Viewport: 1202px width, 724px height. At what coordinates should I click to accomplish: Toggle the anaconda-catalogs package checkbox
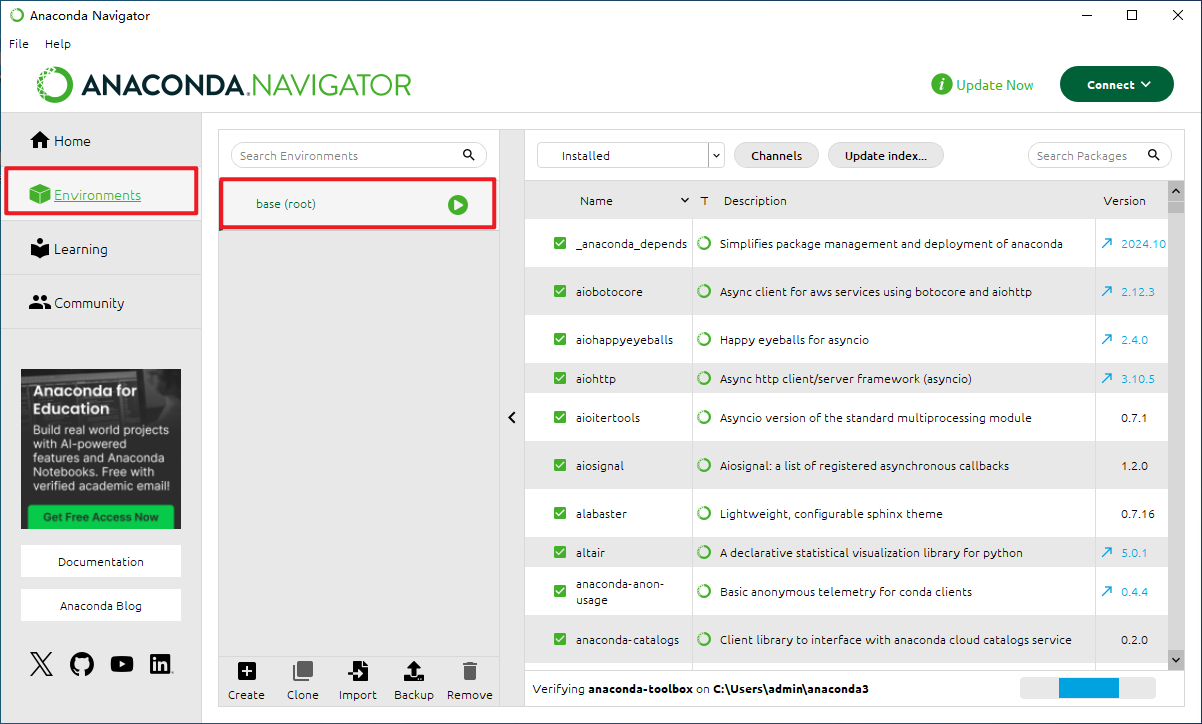point(560,640)
